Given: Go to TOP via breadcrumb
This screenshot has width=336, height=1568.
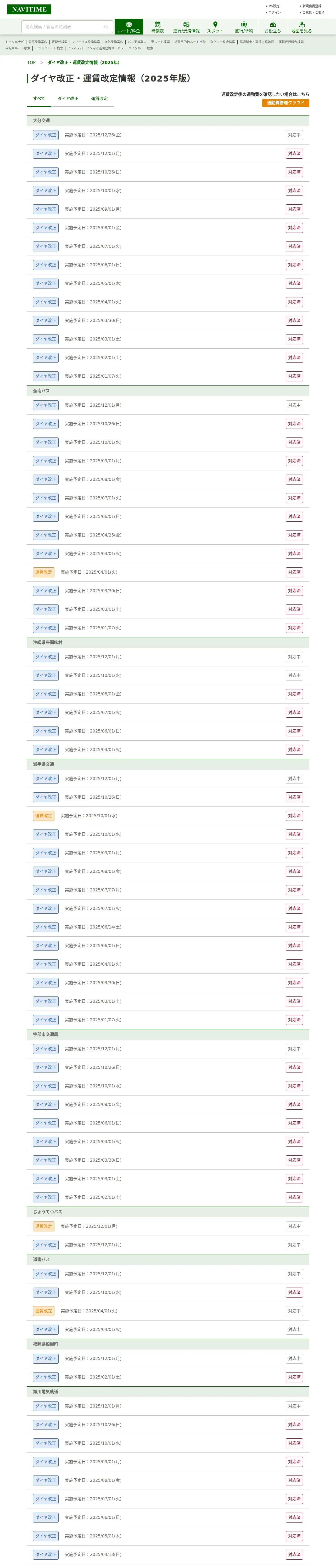Looking at the screenshot, I should [31, 63].
